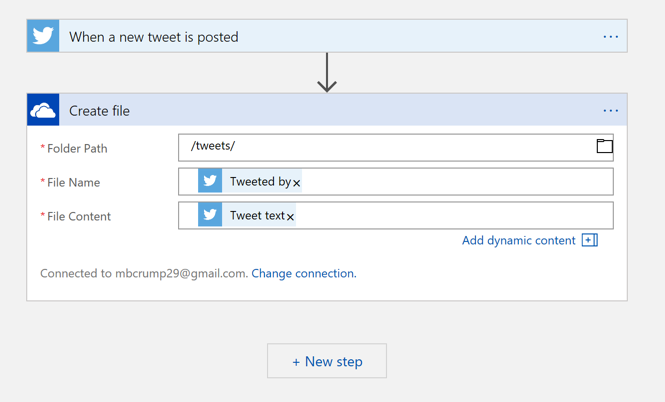Click Twitter icon in File Content token
The height and width of the screenshot is (402, 665).
tap(210, 215)
